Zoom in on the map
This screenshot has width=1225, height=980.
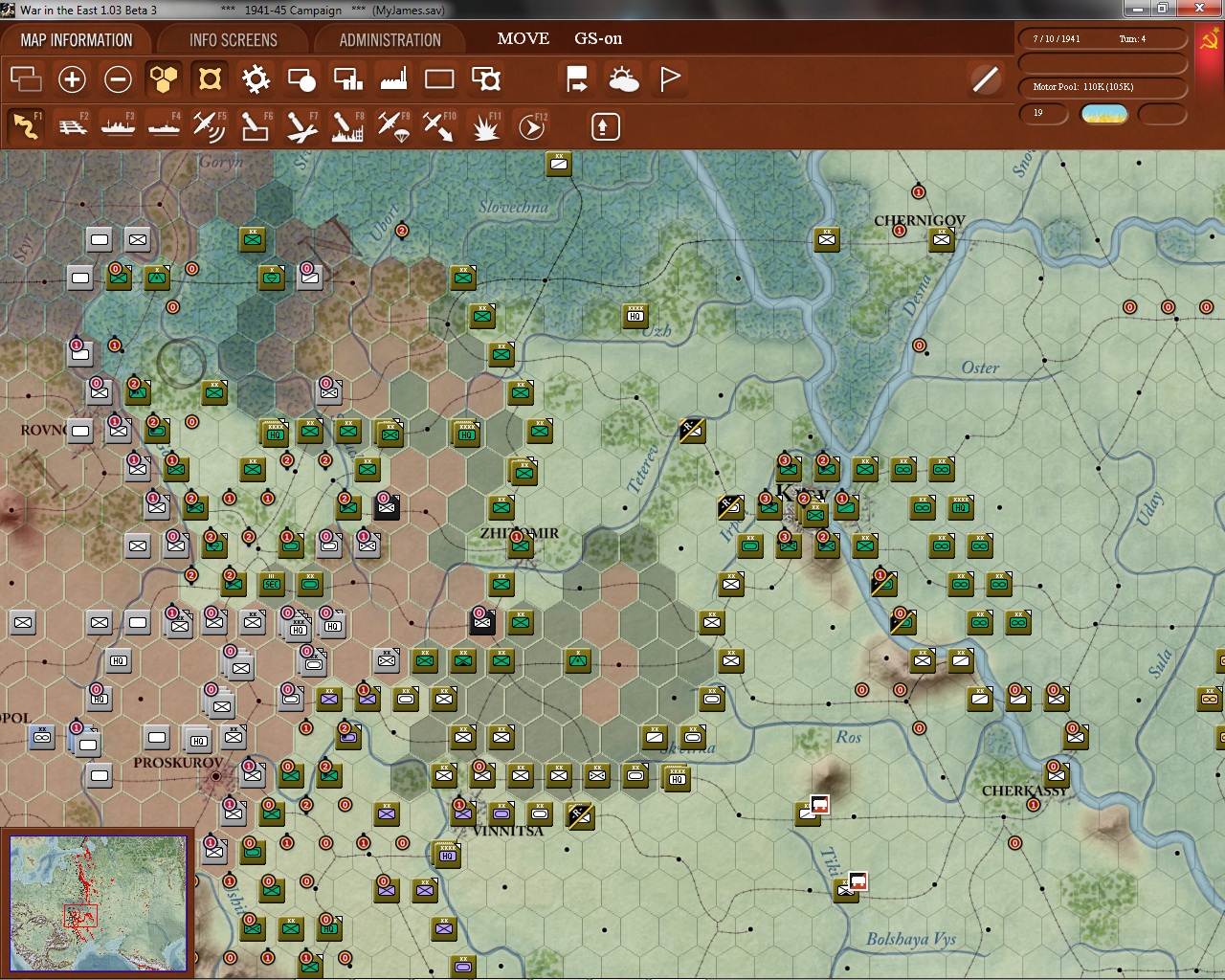click(72, 79)
